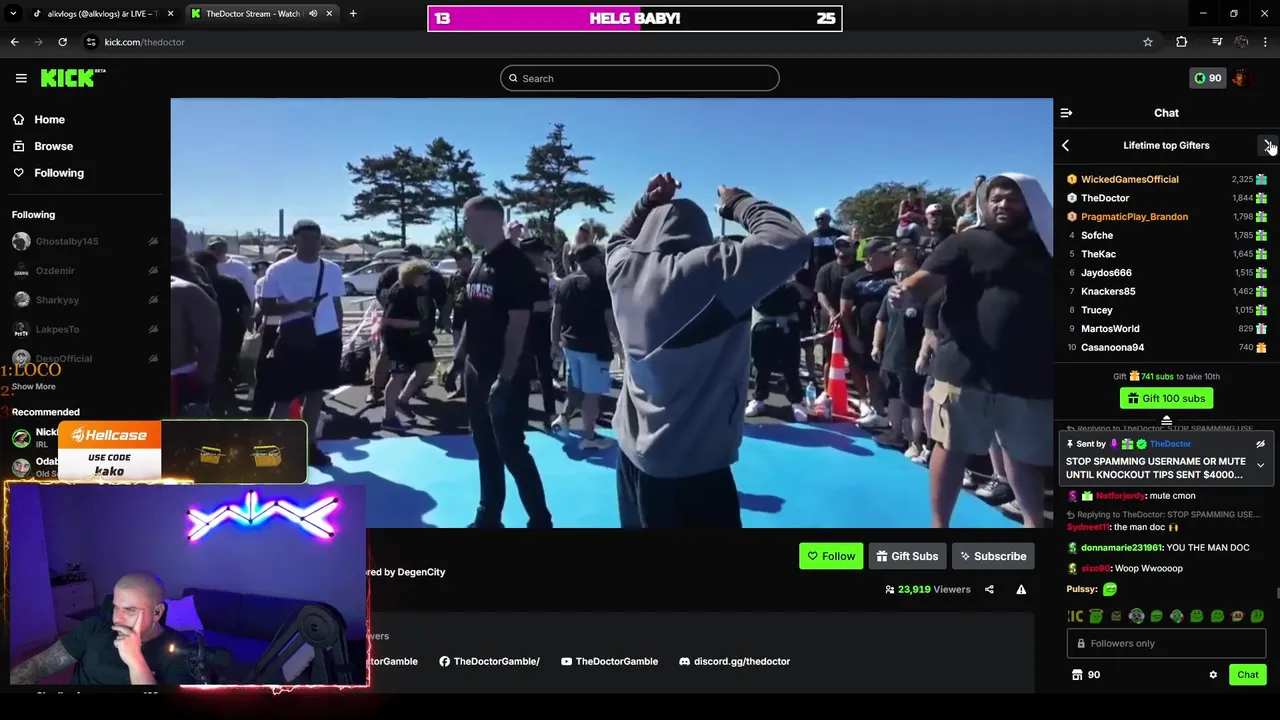Go forward in the browser toolbar

(38, 42)
